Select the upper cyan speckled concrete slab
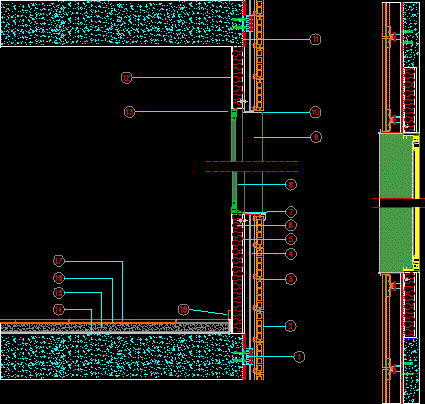The width and height of the screenshot is (425, 404). (122, 23)
